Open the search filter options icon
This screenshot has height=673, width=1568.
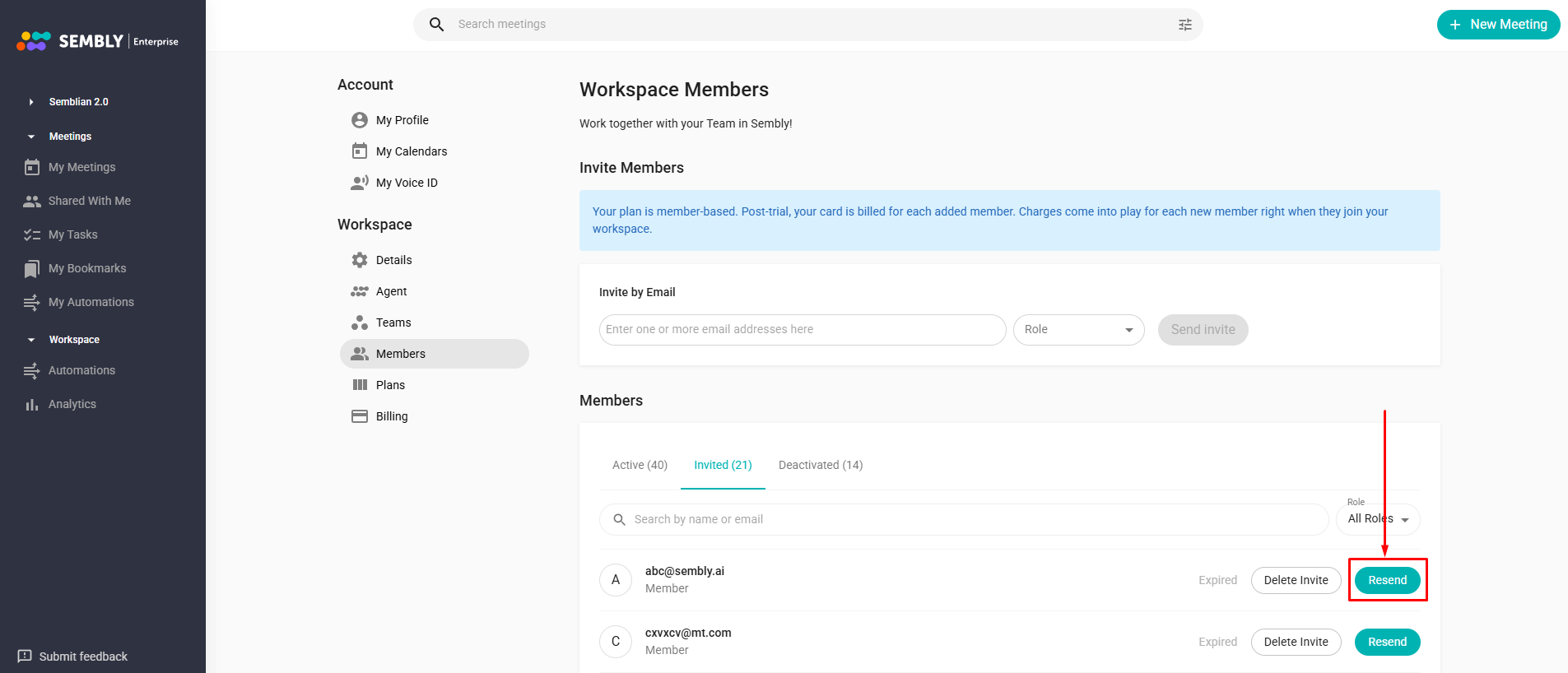click(x=1185, y=25)
